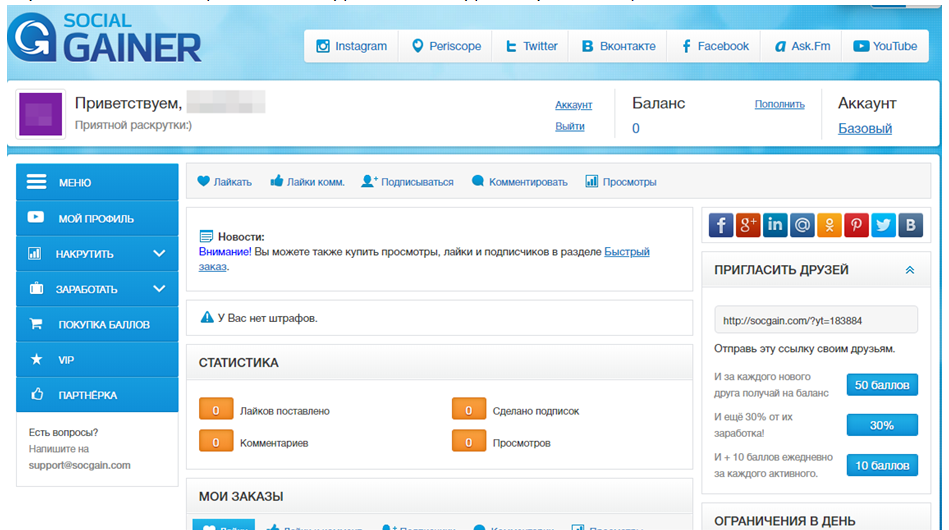Image resolution: width=949 pixels, height=530 pixels.
Task: Select the Подписываться action
Action: (x=407, y=182)
